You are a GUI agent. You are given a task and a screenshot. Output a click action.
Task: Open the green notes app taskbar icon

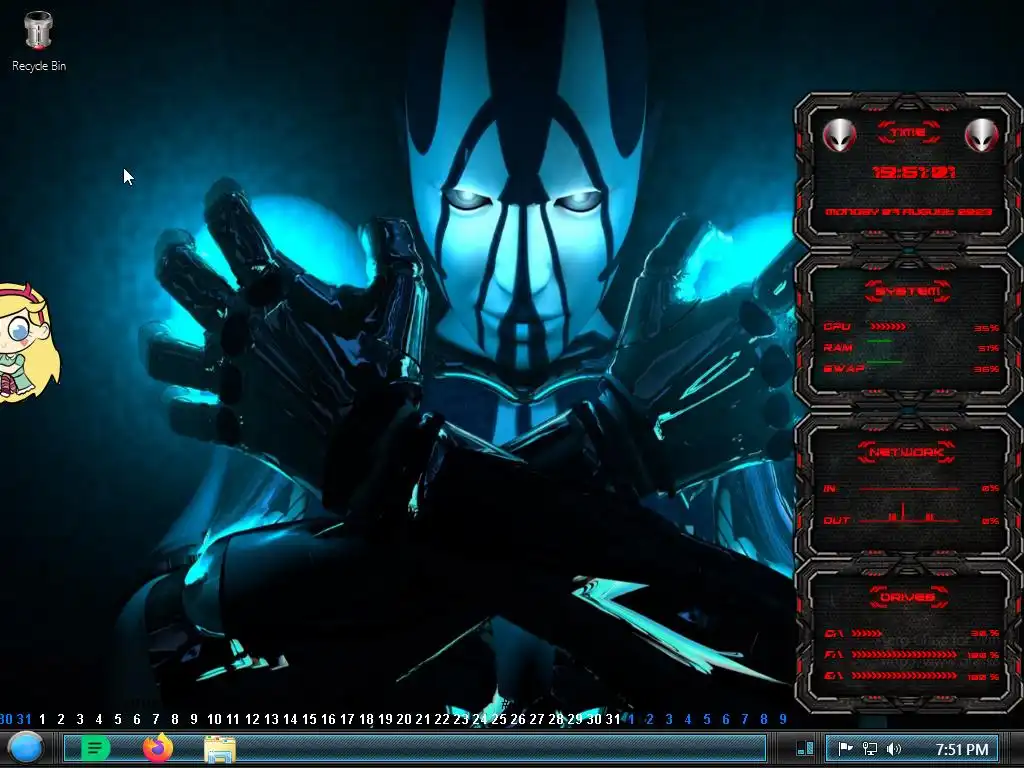point(95,748)
